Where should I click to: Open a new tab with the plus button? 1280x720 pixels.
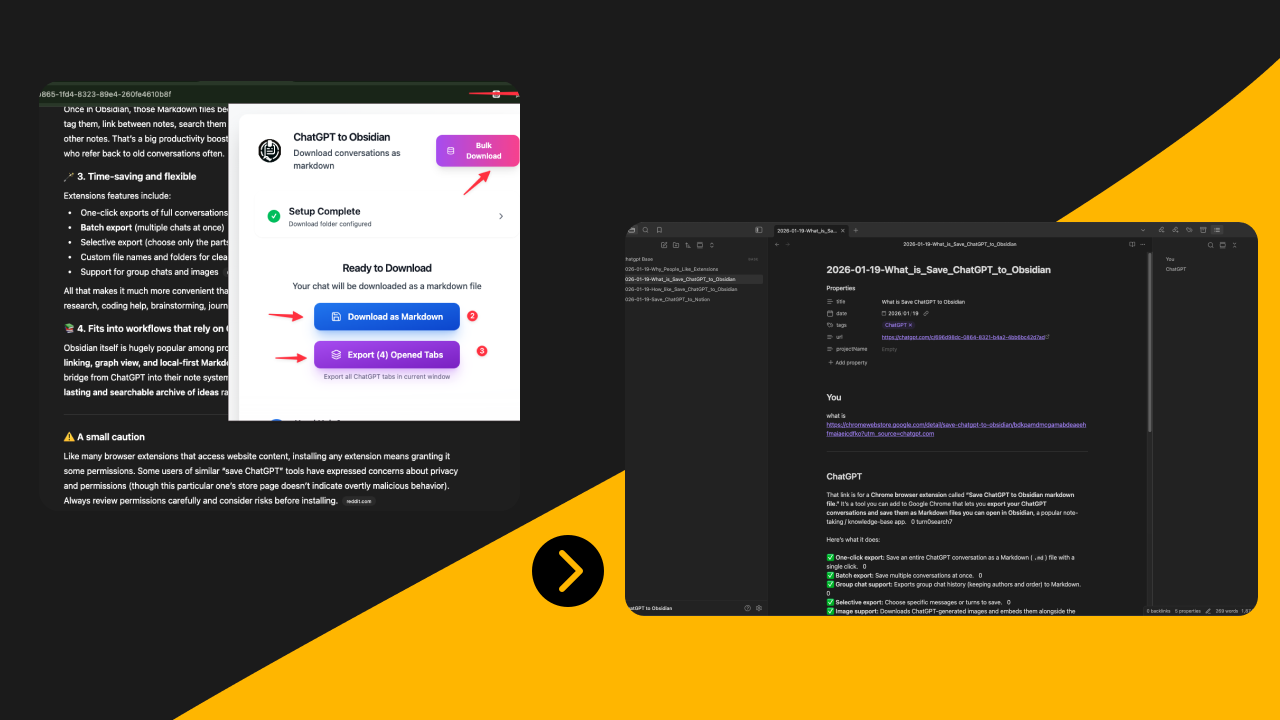pos(855,229)
